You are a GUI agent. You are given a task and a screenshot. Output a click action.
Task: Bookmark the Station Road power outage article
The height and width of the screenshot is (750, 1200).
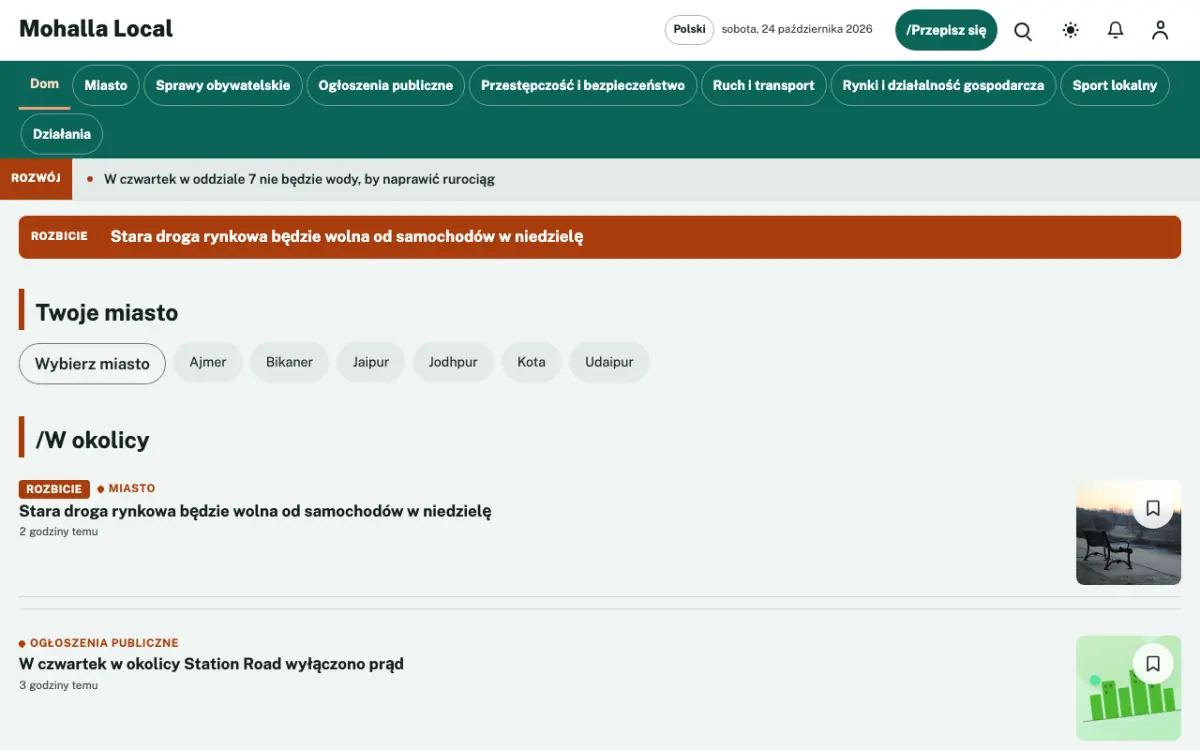click(1153, 663)
